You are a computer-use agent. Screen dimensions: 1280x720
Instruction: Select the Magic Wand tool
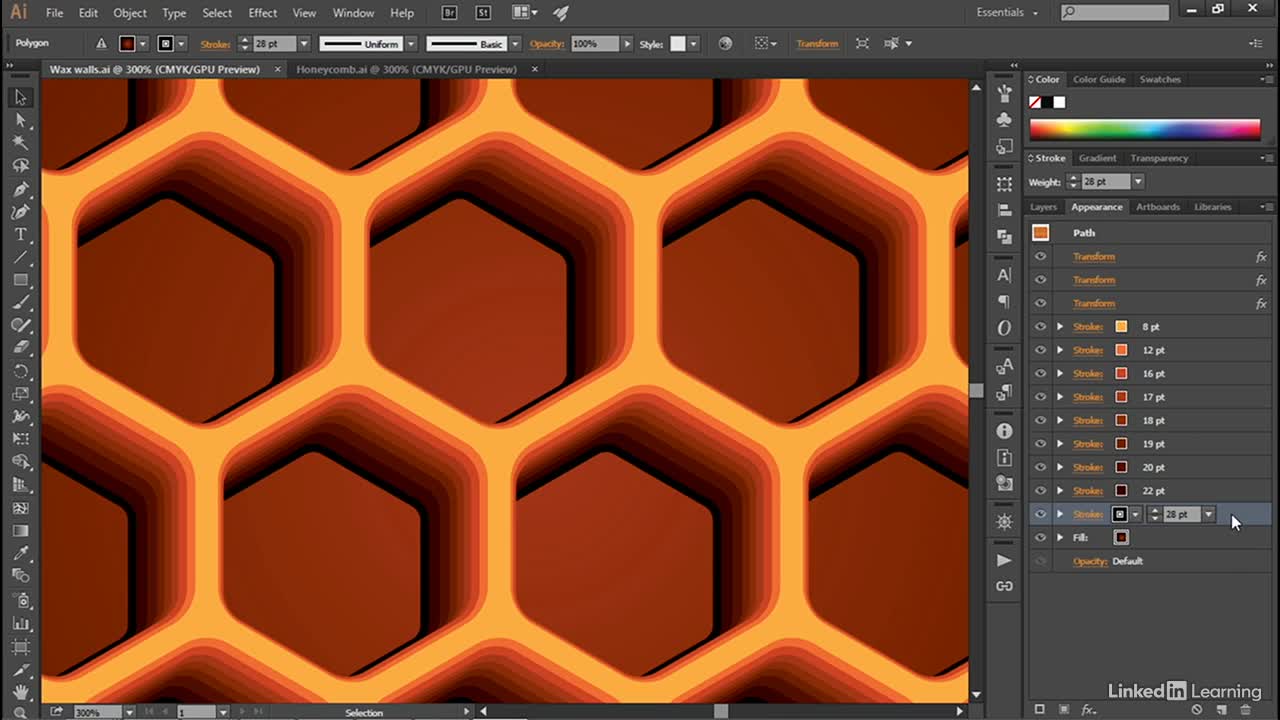click(x=20, y=143)
